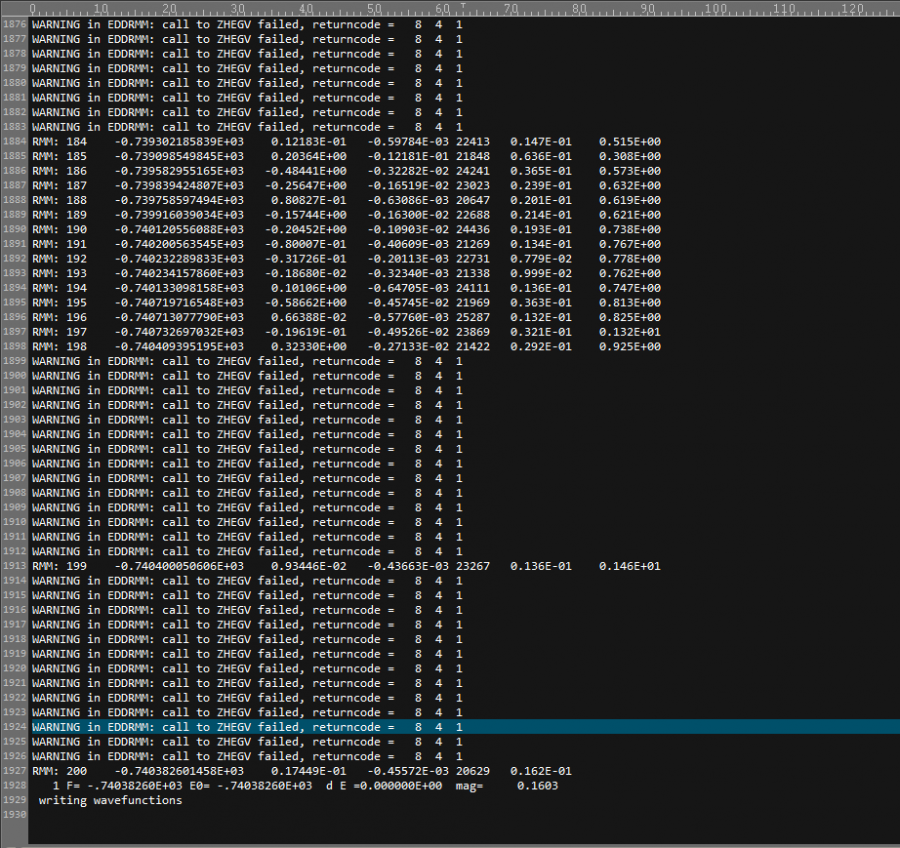Viewport: 900px width, 848px height.
Task: Click the value -0.64705E-03
Action: tap(408, 288)
